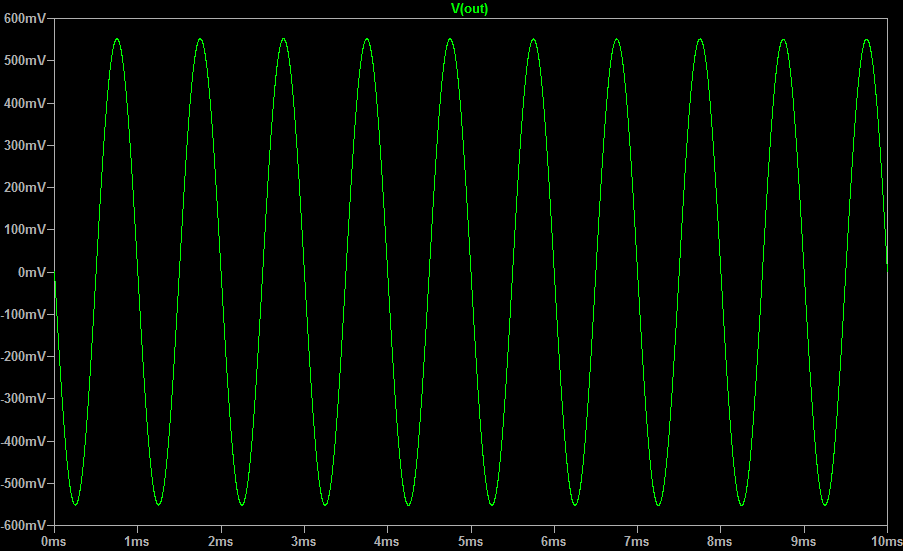Select the 400mV y-axis label

25,103
